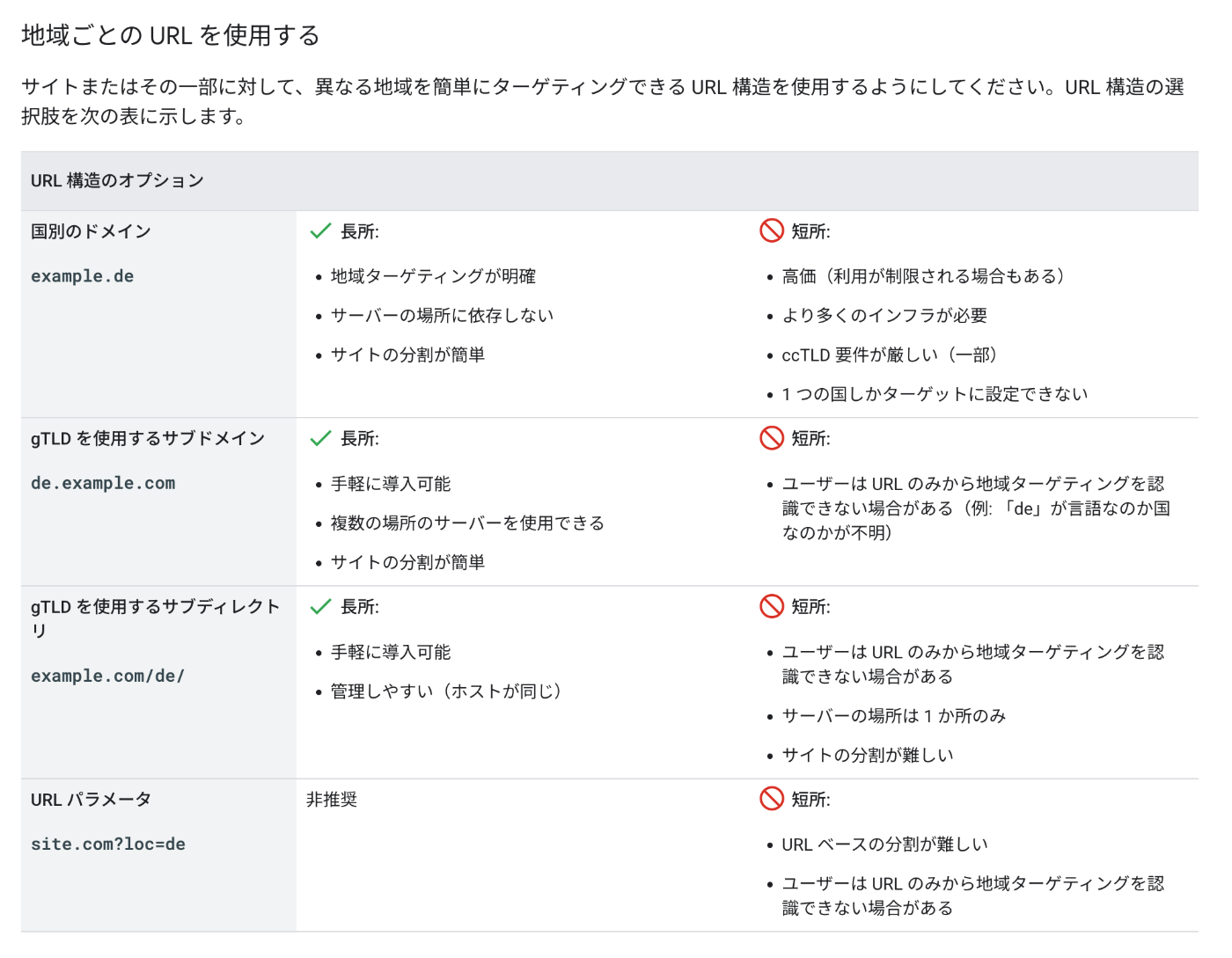The height and width of the screenshot is (958, 1232).
Task: Click the 非推奨 label in URL パラメータ row
Action: point(330,800)
